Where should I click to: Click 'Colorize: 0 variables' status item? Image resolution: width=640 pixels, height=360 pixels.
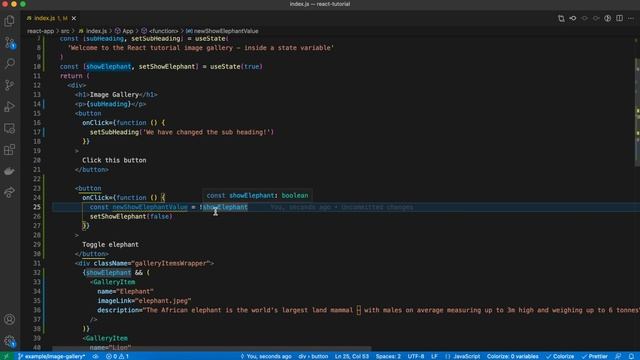(x=512, y=356)
